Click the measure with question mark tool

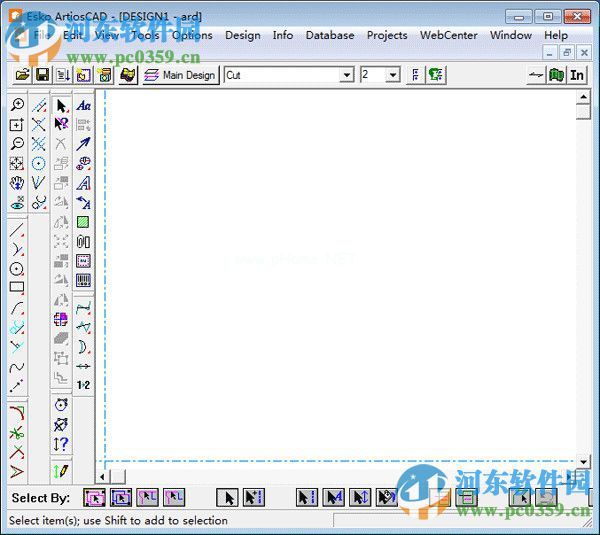[61, 444]
